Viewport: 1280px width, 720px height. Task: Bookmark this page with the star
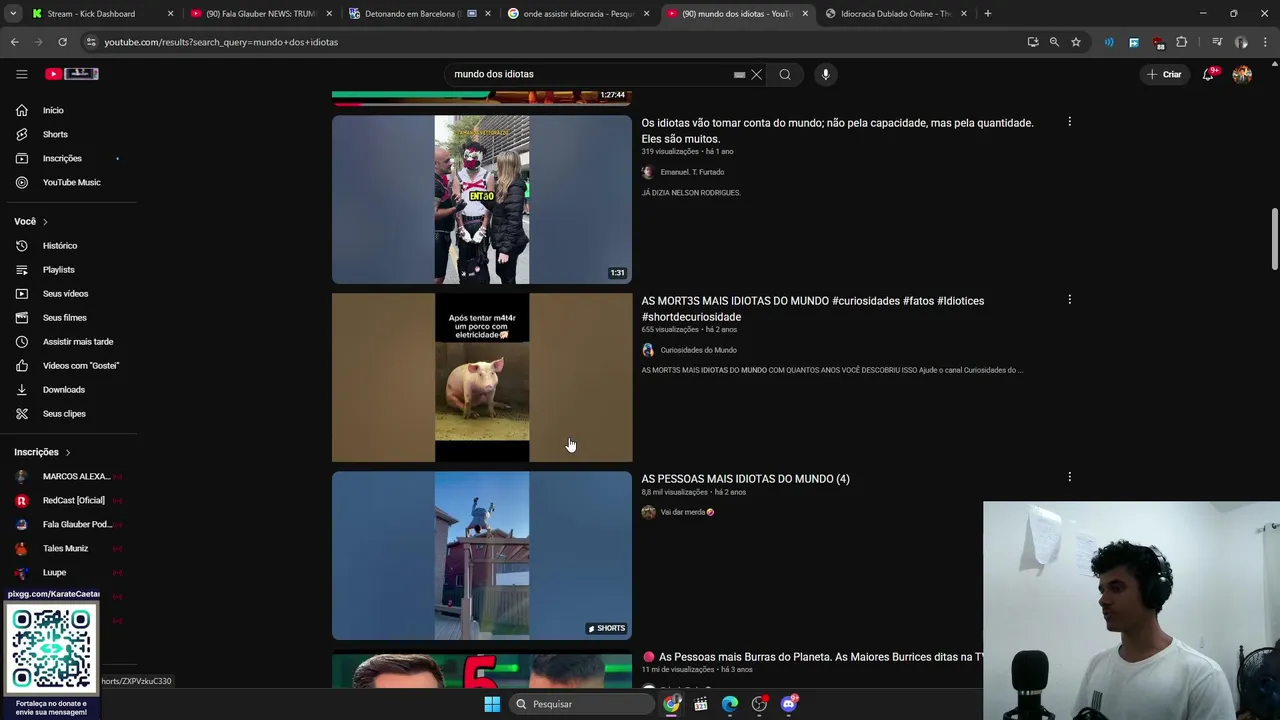[x=1076, y=42]
